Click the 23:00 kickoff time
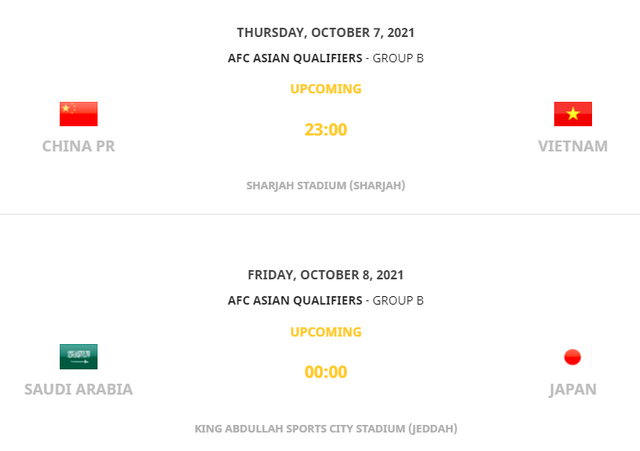The image size is (640, 451). (x=325, y=129)
